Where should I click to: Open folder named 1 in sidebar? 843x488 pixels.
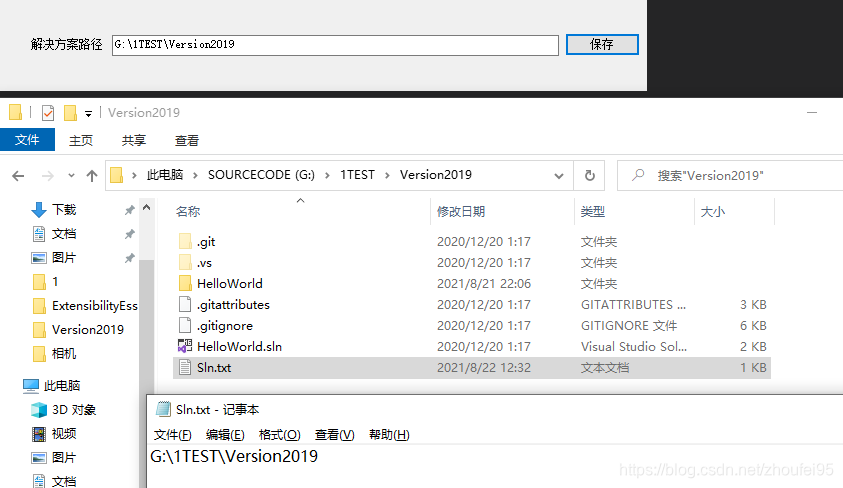[55, 282]
